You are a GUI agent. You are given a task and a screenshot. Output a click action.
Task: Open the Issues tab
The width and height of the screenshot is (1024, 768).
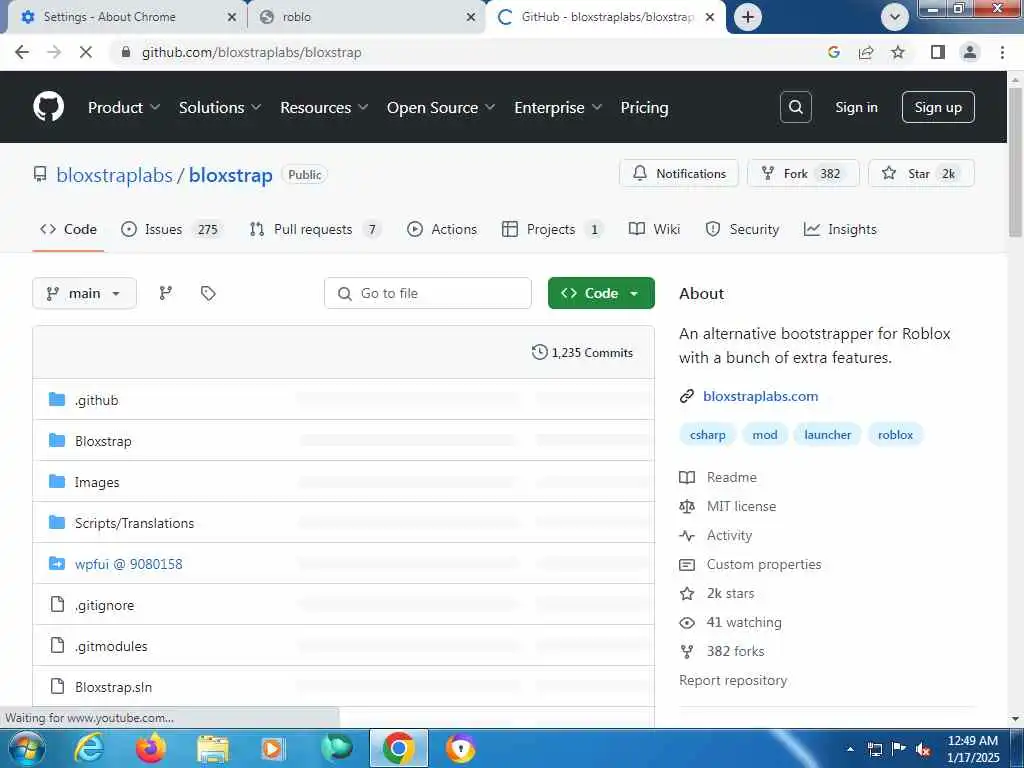click(x=172, y=229)
